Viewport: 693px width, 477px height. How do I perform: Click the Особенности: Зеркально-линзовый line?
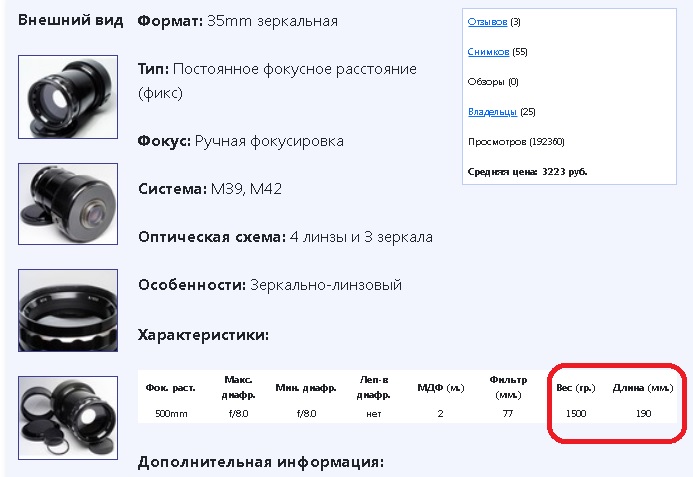[x=270, y=285]
